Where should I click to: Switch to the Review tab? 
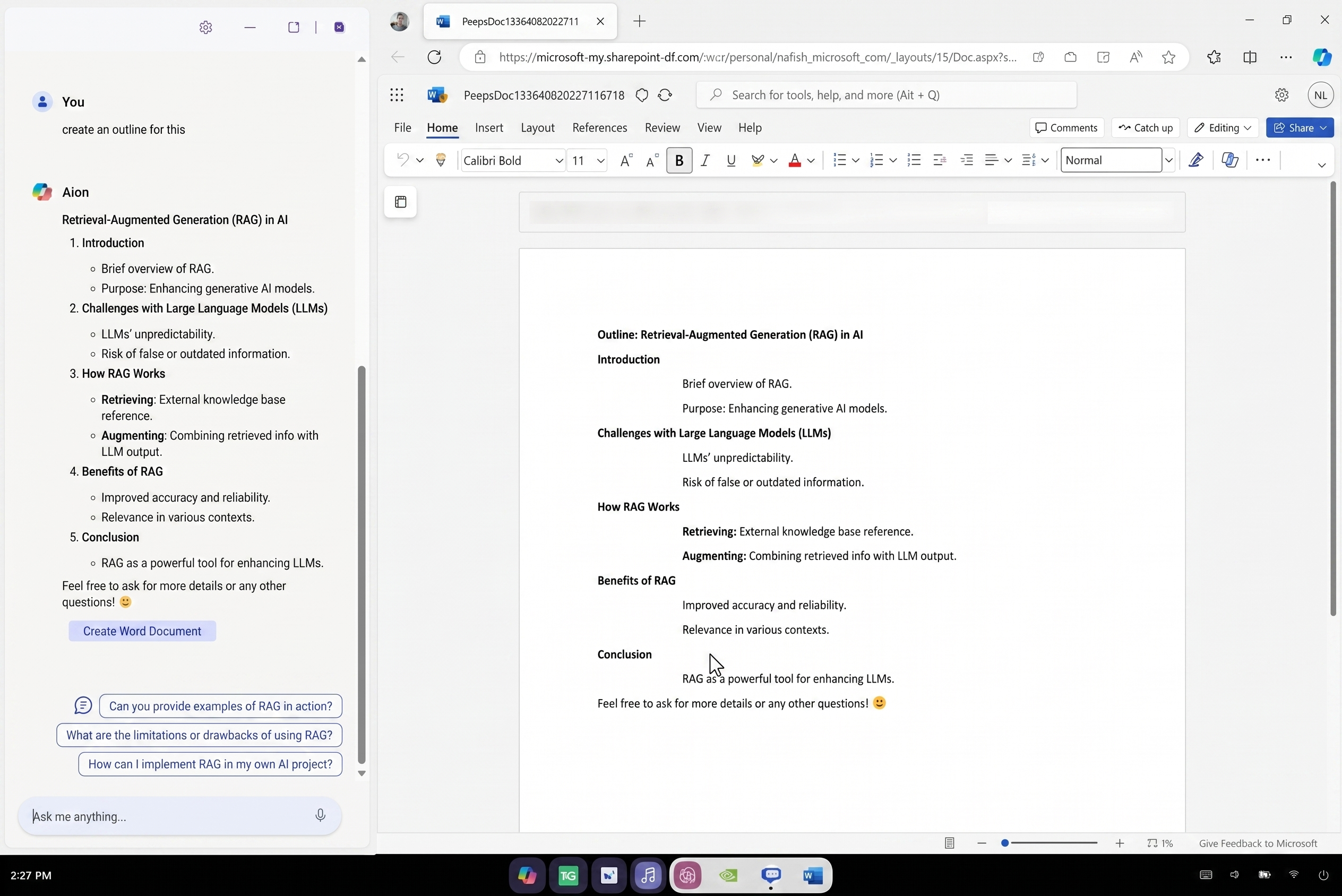point(662,127)
